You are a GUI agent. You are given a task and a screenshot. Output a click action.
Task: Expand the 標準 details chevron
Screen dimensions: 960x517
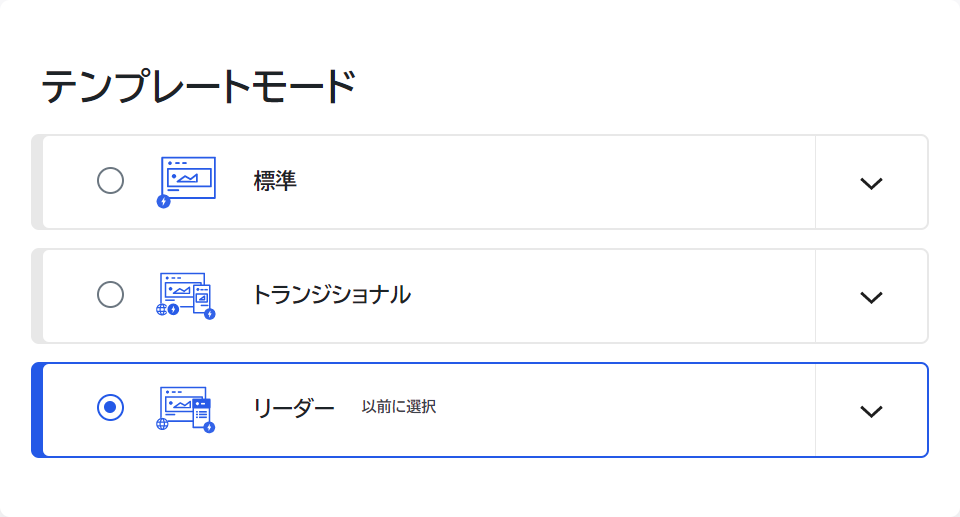pos(871,183)
